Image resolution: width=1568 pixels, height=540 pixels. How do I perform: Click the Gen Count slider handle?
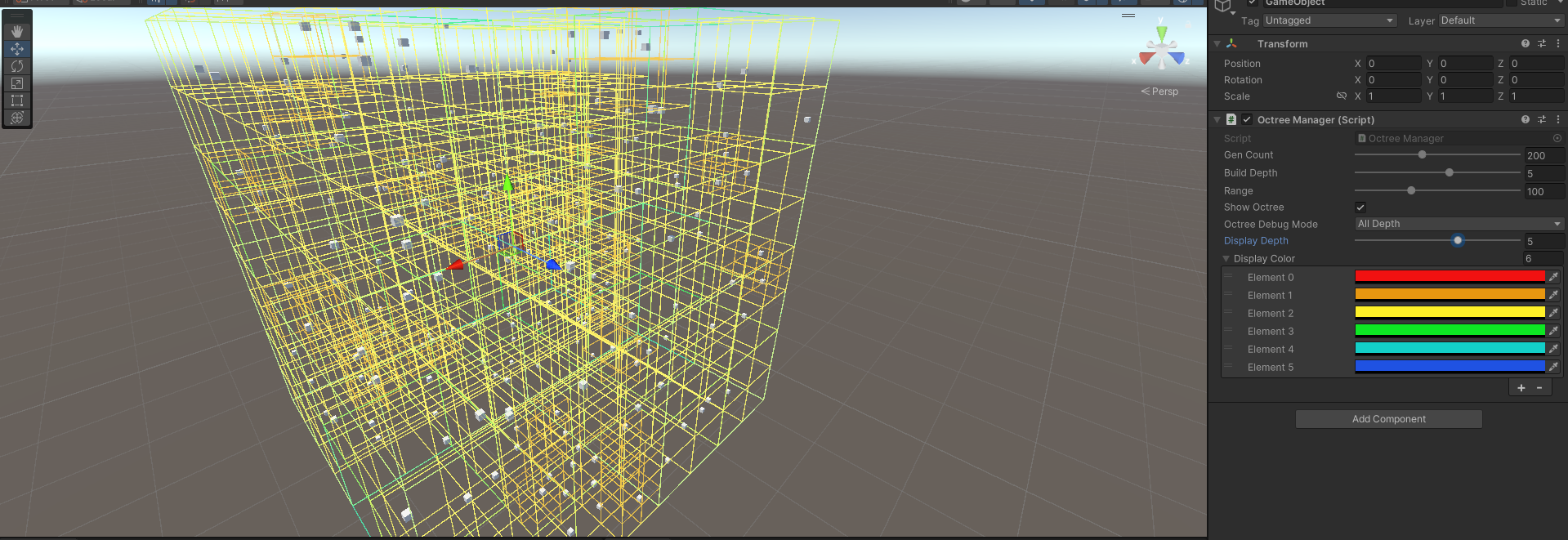[x=1422, y=154]
